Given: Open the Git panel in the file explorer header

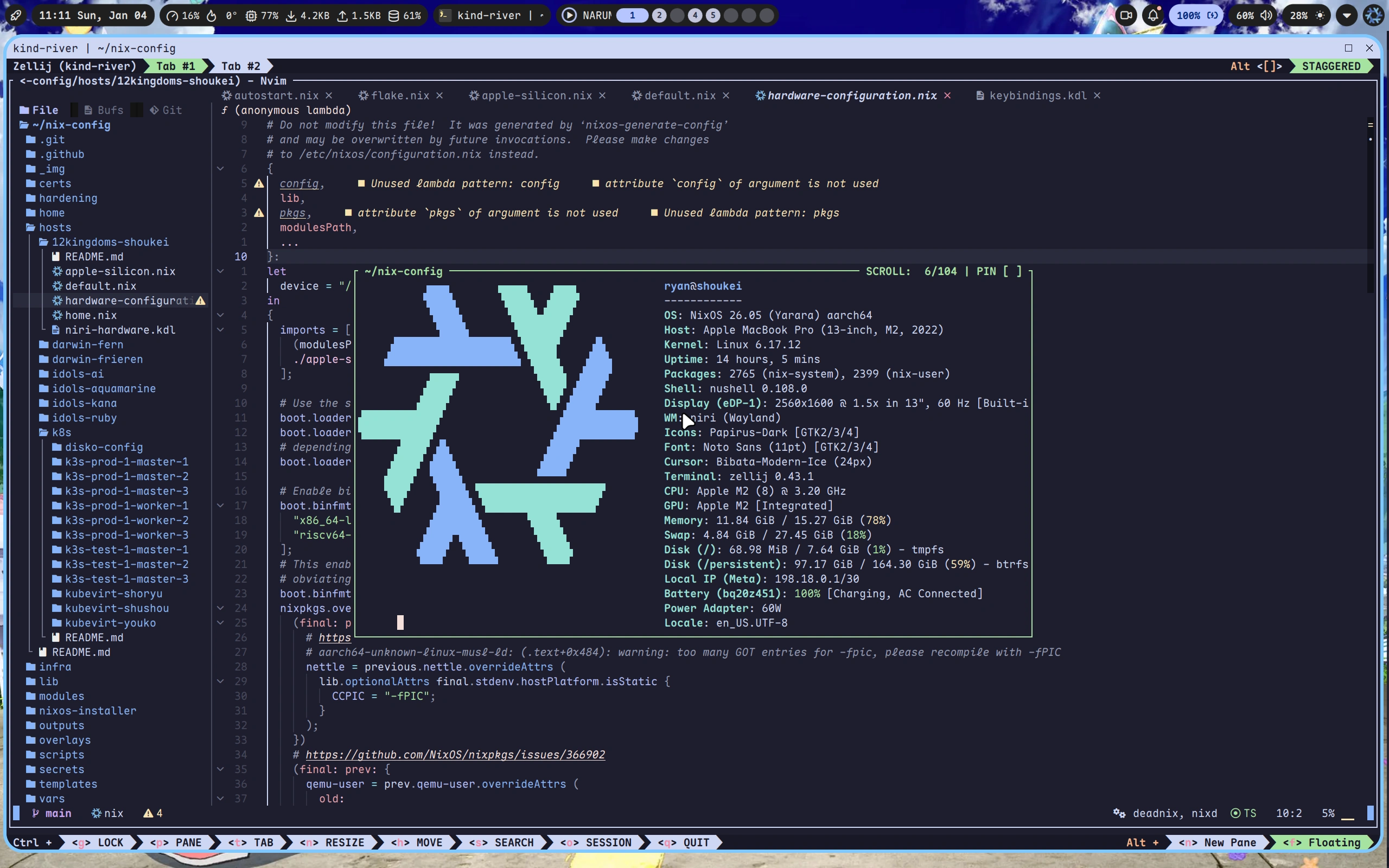Looking at the screenshot, I should (166, 110).
